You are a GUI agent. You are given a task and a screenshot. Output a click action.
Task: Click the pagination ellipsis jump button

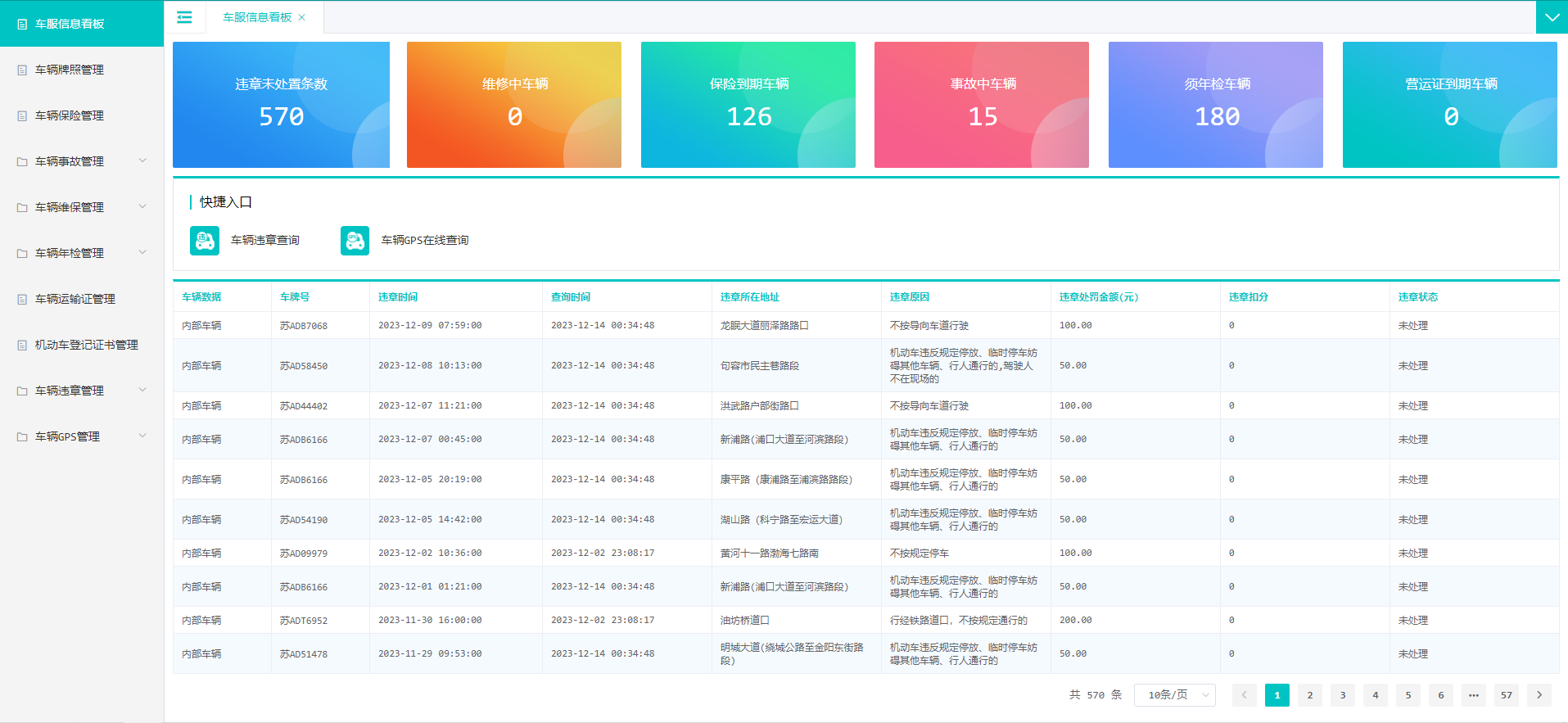point(1474,695)
